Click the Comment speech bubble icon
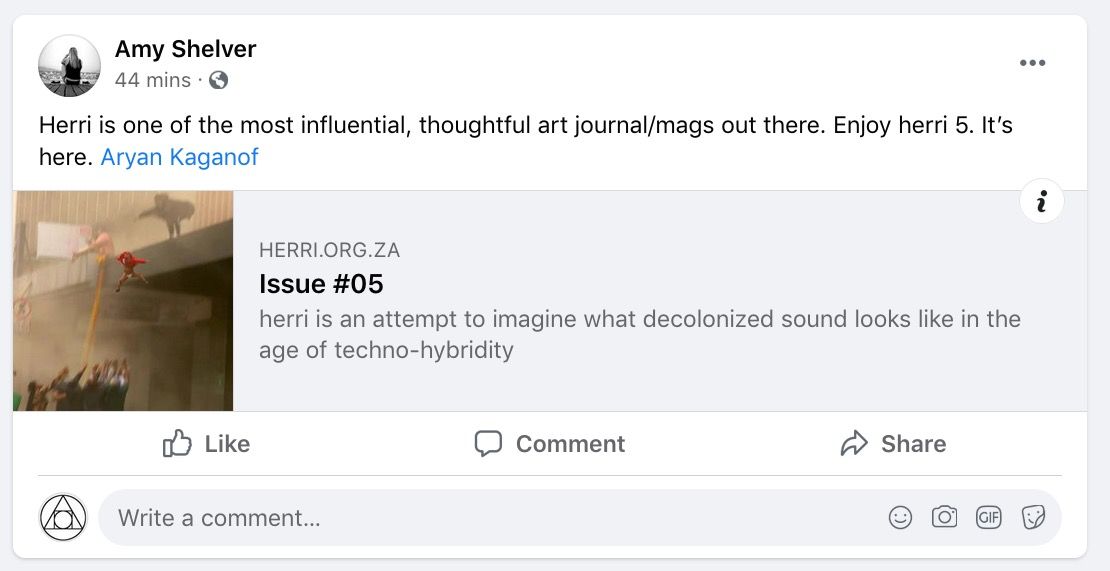1110x571 pixels. [x=488, y=444]
